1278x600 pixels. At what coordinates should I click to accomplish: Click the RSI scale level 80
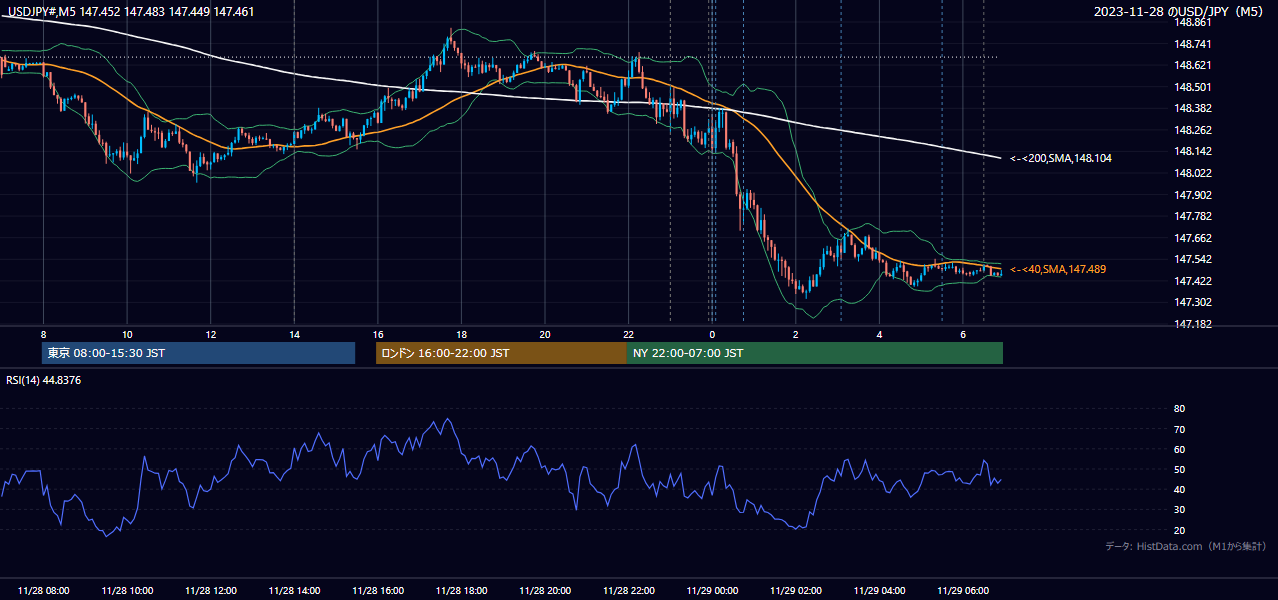click(x=1179, y=409)
